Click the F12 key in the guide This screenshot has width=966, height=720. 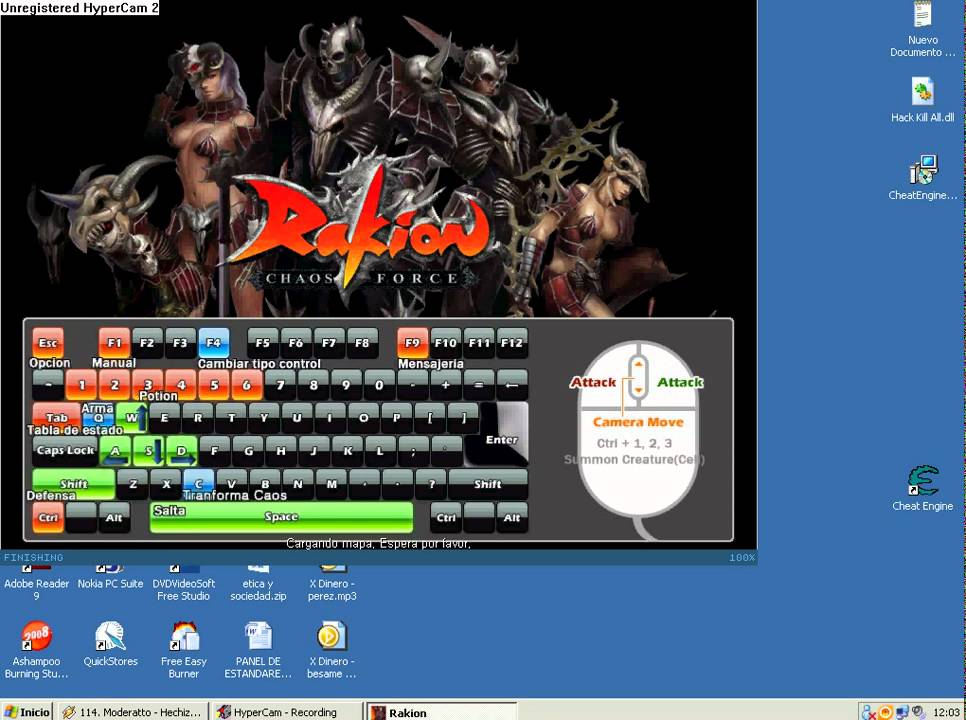click(x=512, y=342)
